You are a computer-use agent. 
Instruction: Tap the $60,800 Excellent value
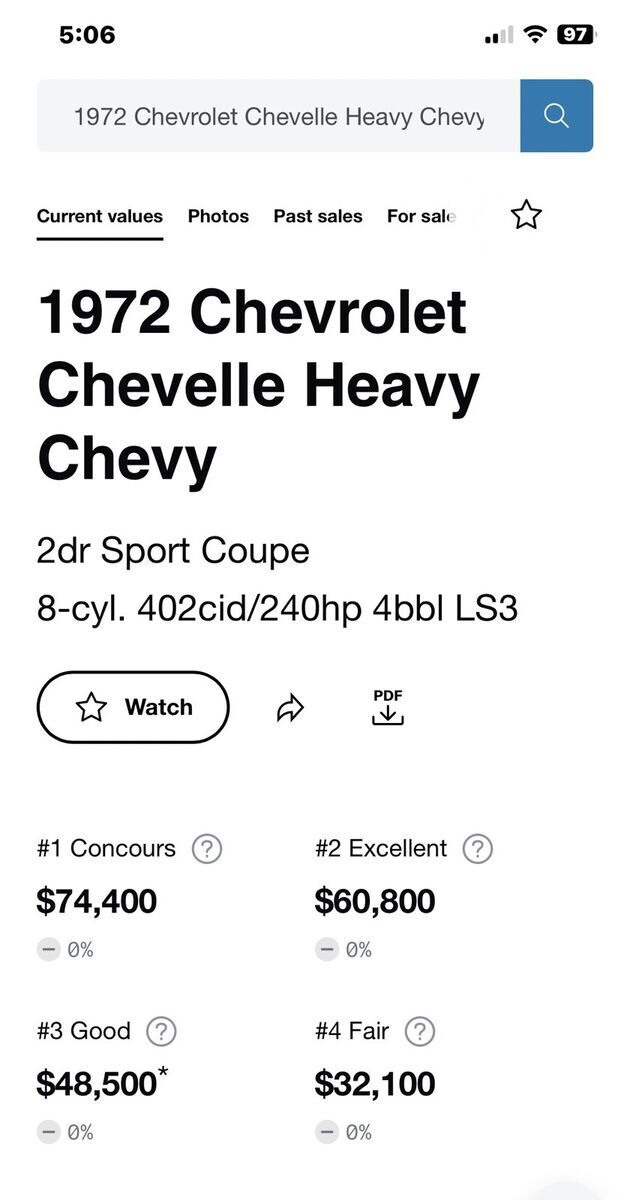(x=375, y=901)
